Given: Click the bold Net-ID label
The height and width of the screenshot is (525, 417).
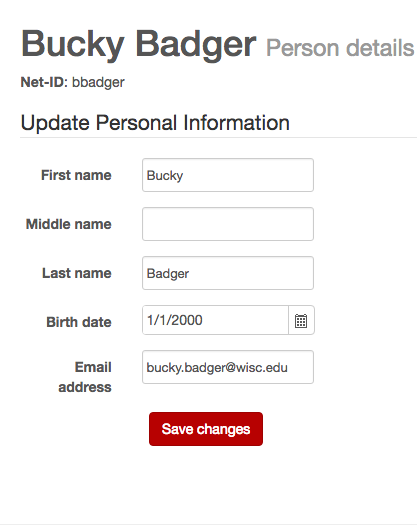Looking at the screenshot, I should click(x=44, y=82).
